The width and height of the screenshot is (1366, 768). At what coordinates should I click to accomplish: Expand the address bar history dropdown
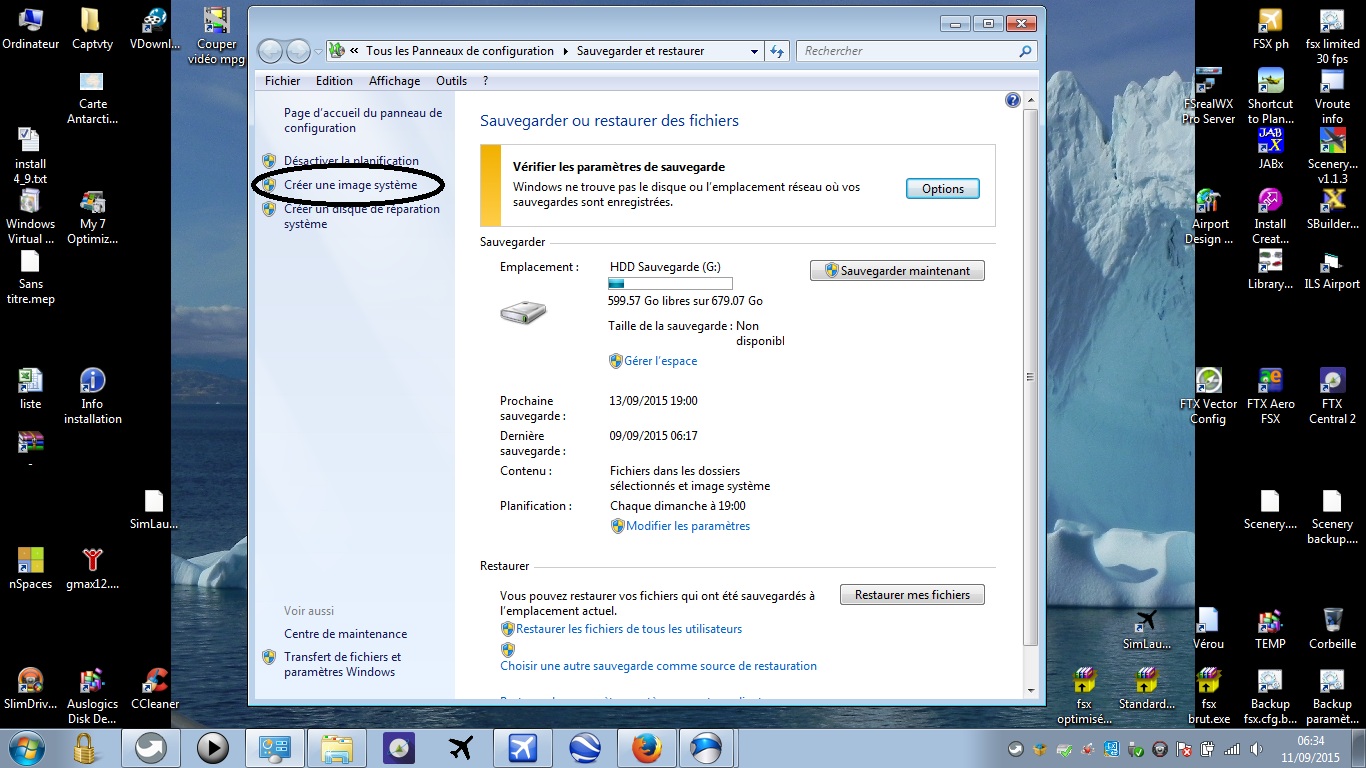tap(754, 51)
